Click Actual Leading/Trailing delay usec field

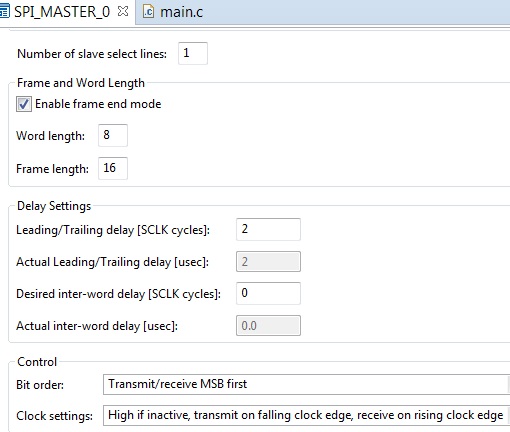pyautogui.click(x=268, y=261)
